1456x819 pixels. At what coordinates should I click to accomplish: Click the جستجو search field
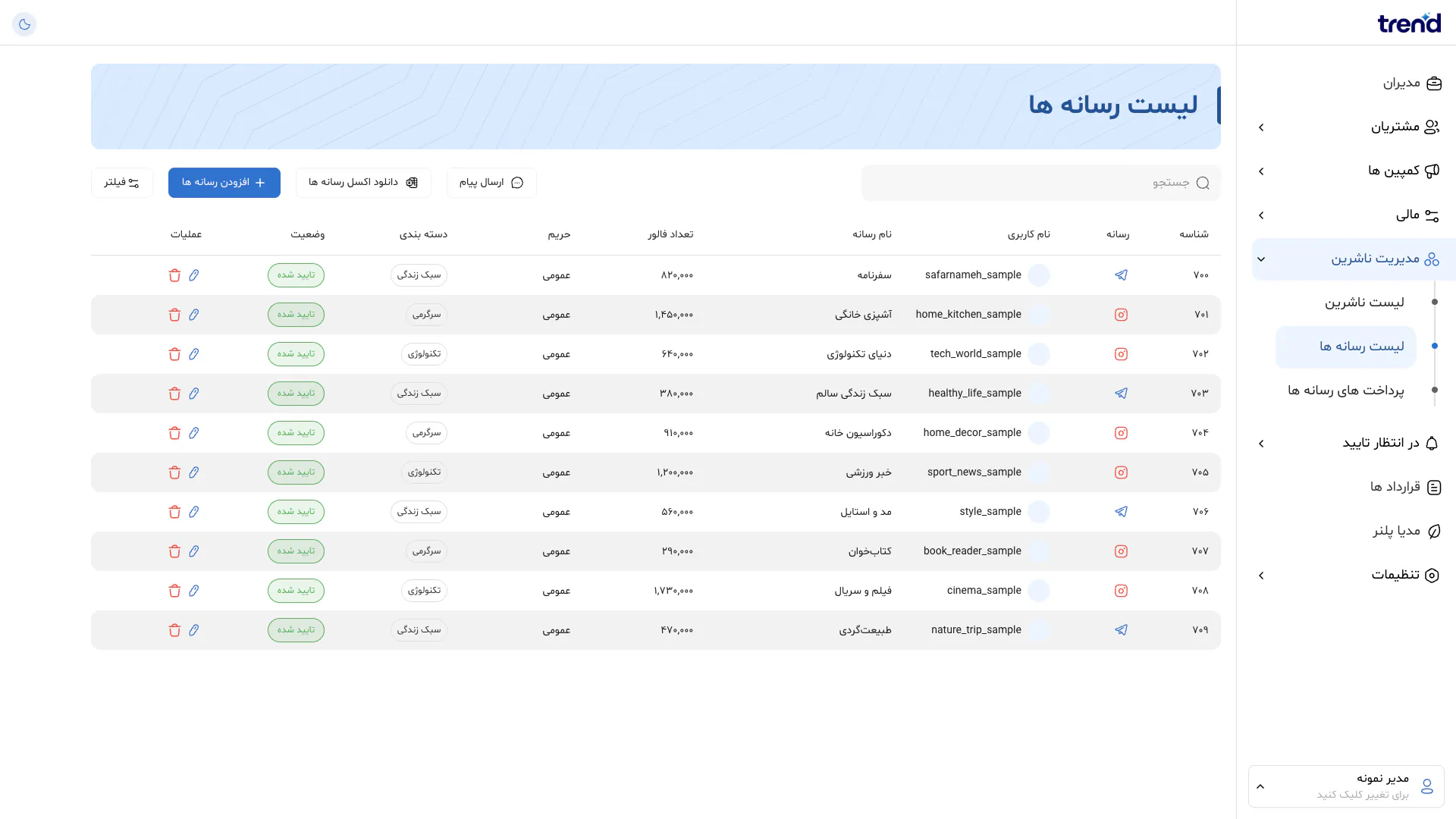1041,183
